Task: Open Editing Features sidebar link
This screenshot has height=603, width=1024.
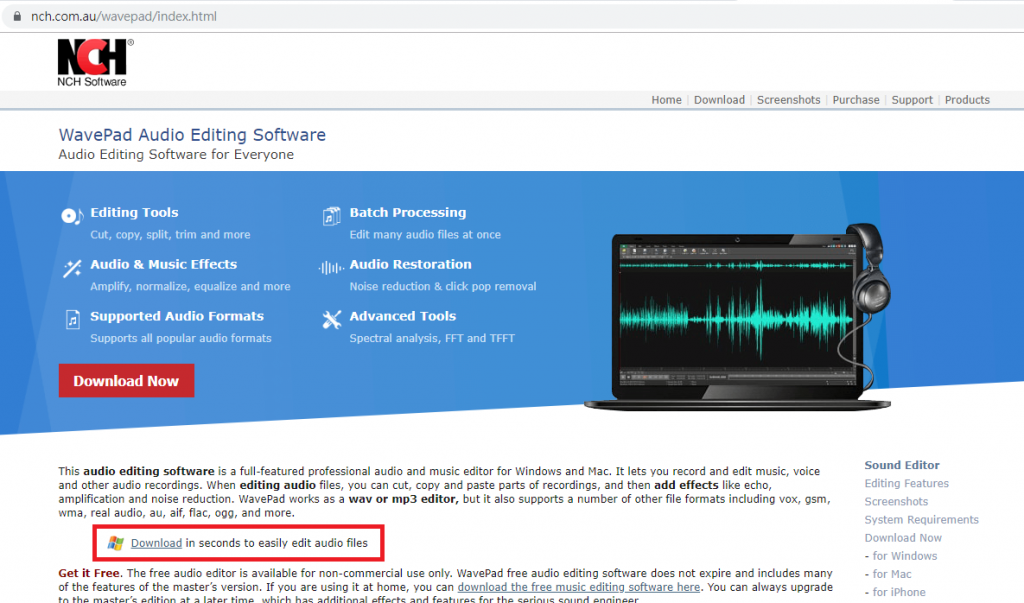Action: 906,483
